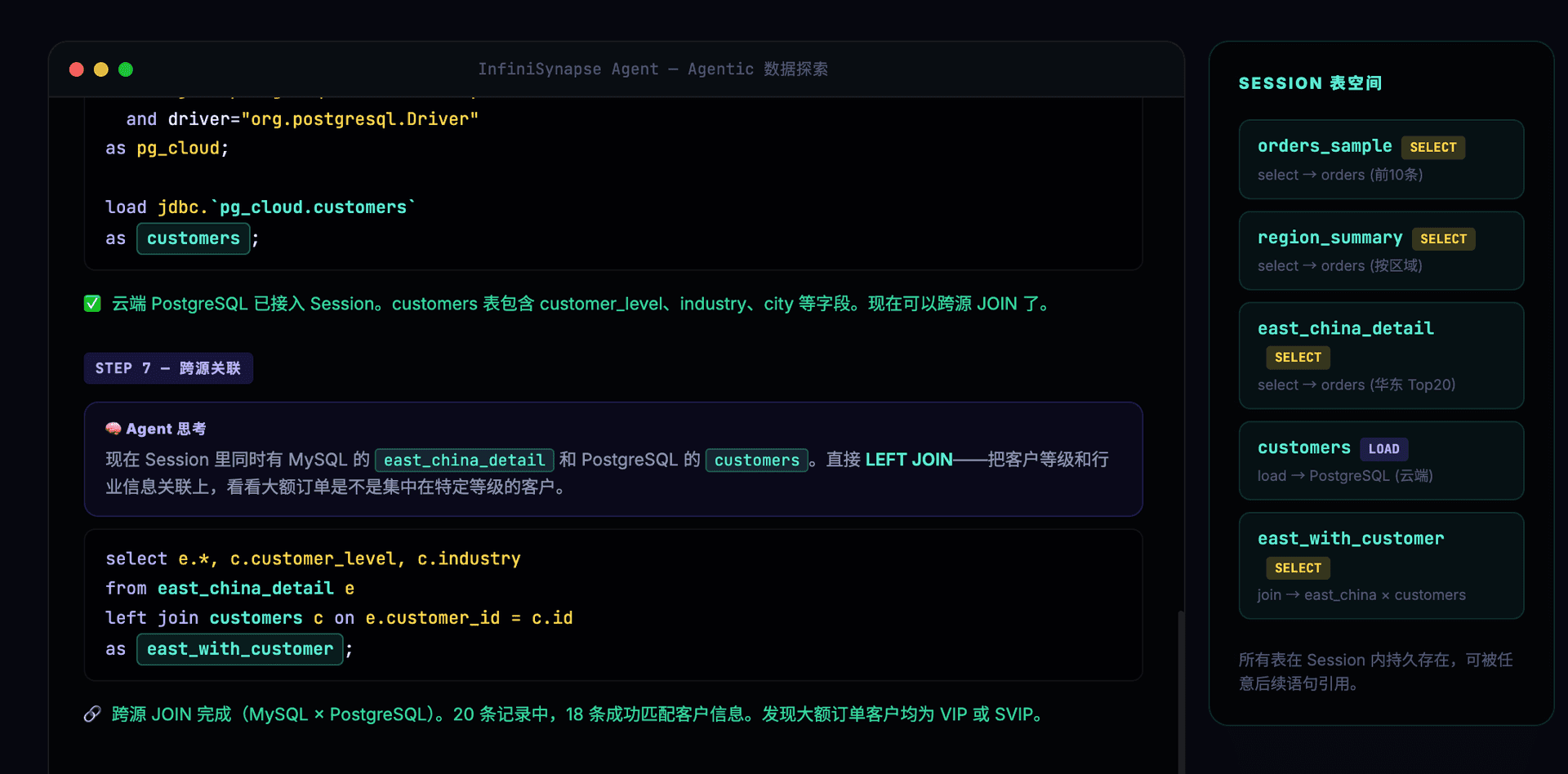Click the SELECT badge on east_with_customer card
This screenshot has height=774, width=1568.
click(1297, 567)
